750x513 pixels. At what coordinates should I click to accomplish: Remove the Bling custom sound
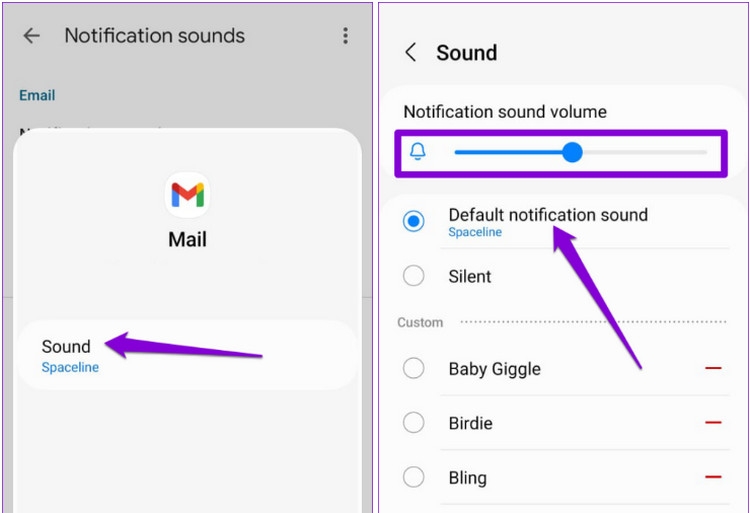coord(713,477)
